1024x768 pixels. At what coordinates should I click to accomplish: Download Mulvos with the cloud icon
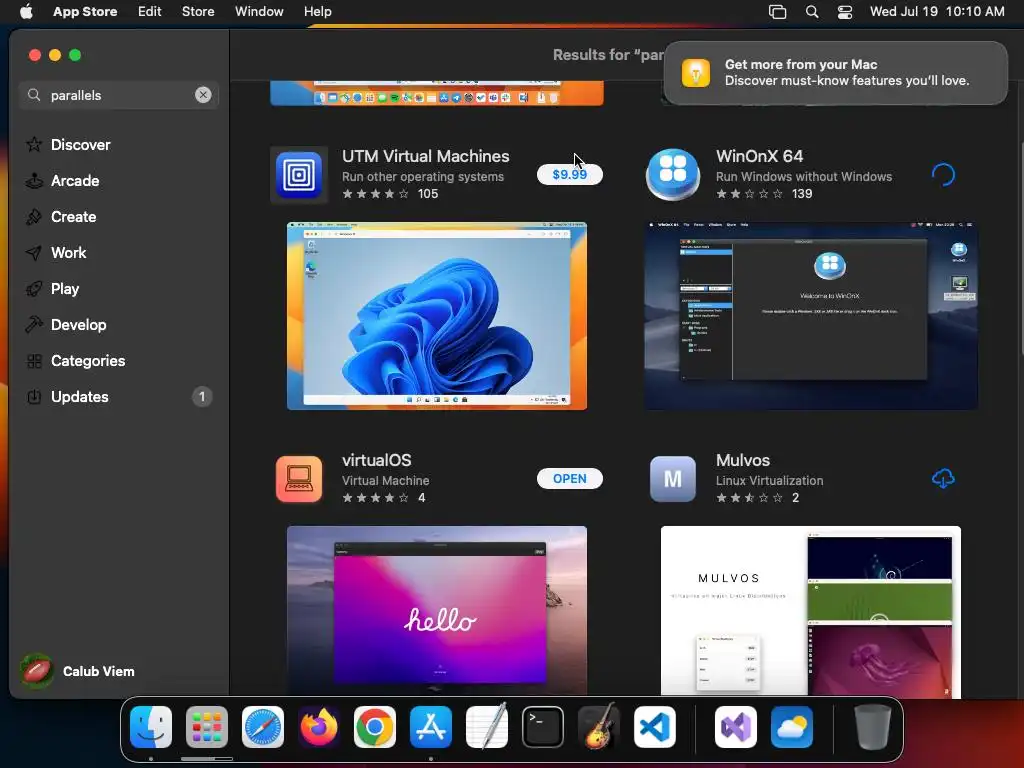943,479
